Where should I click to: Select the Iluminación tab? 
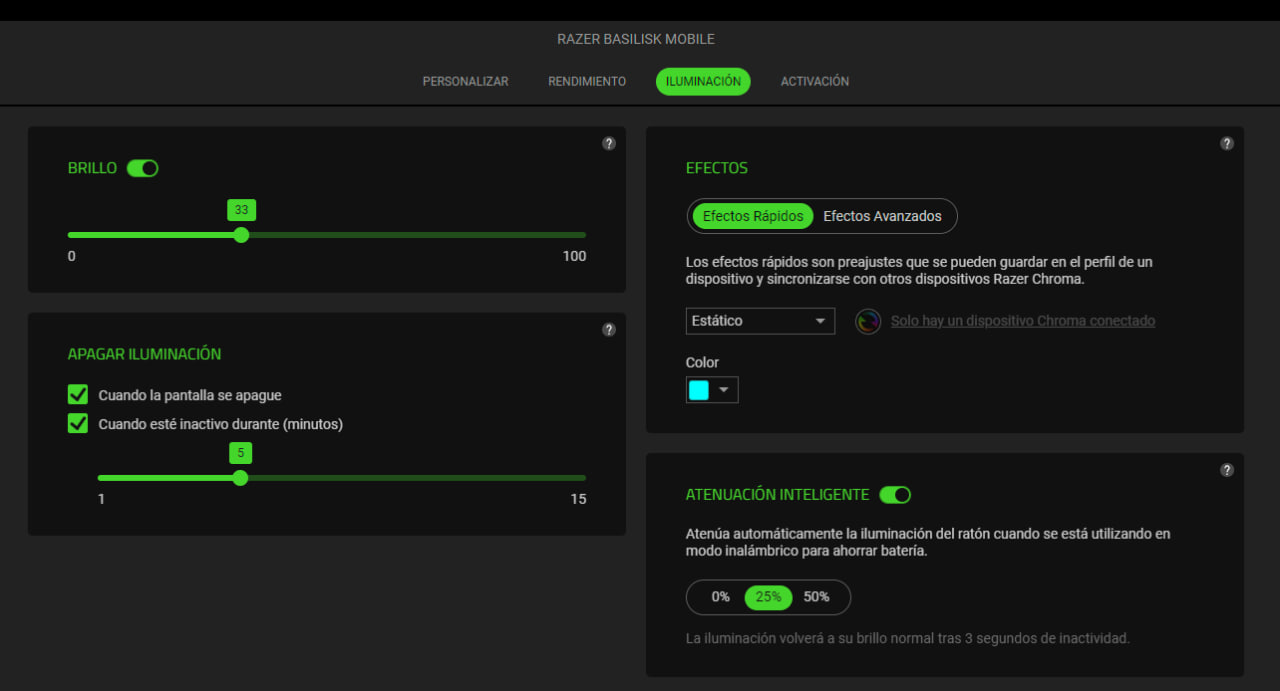pos(703,82)
